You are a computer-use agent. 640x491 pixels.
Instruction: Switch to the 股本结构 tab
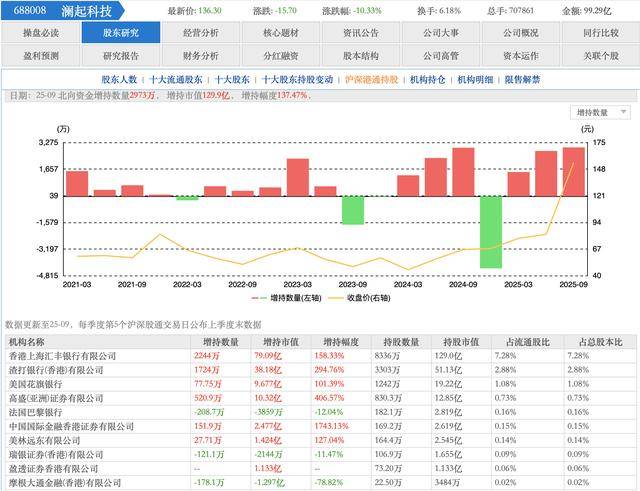361,56
